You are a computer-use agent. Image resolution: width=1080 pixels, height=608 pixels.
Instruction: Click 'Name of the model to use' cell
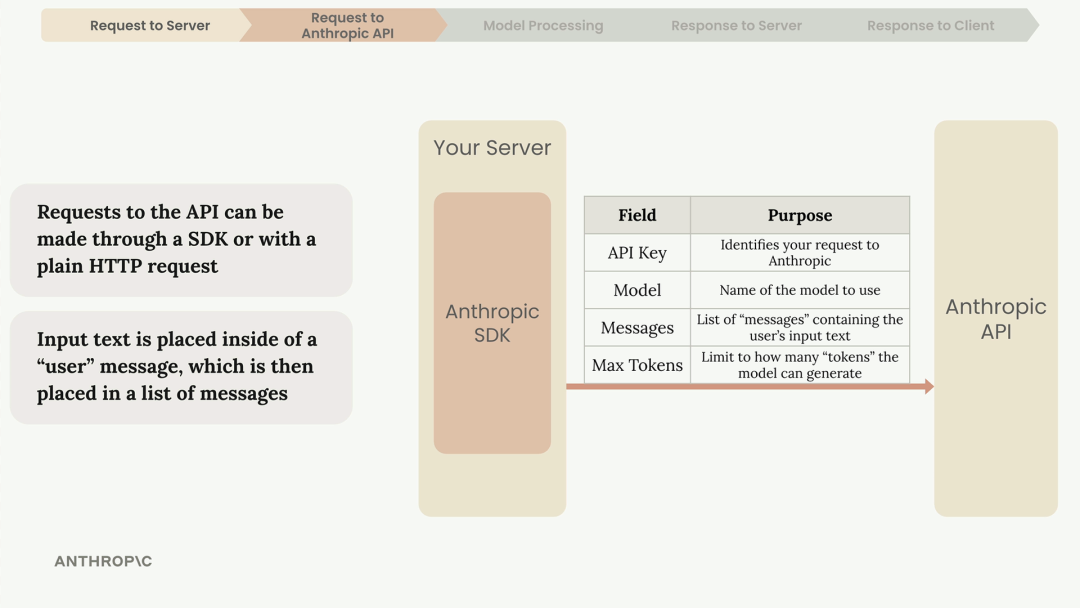coord(800,290)
